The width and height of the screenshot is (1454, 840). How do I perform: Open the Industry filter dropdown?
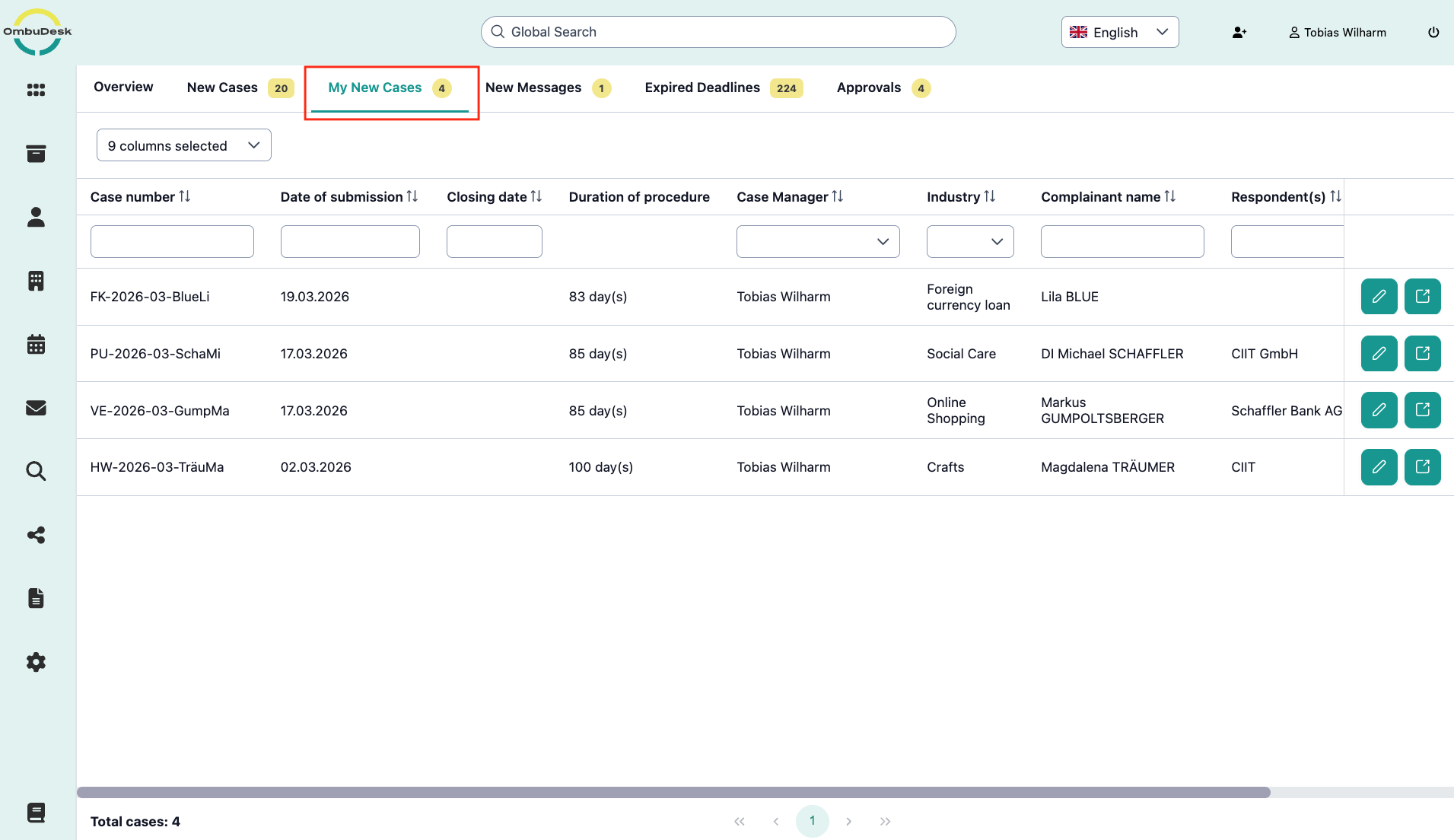(970, 241)
